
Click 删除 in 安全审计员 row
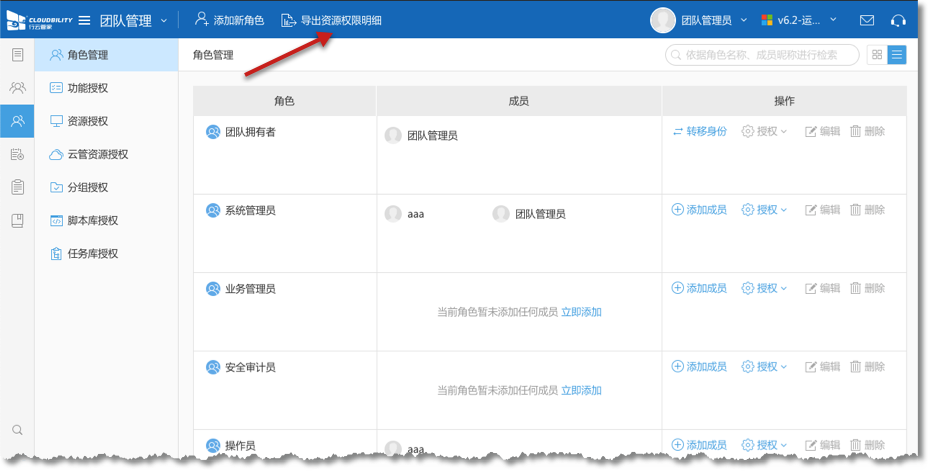(x=868, y=366)
